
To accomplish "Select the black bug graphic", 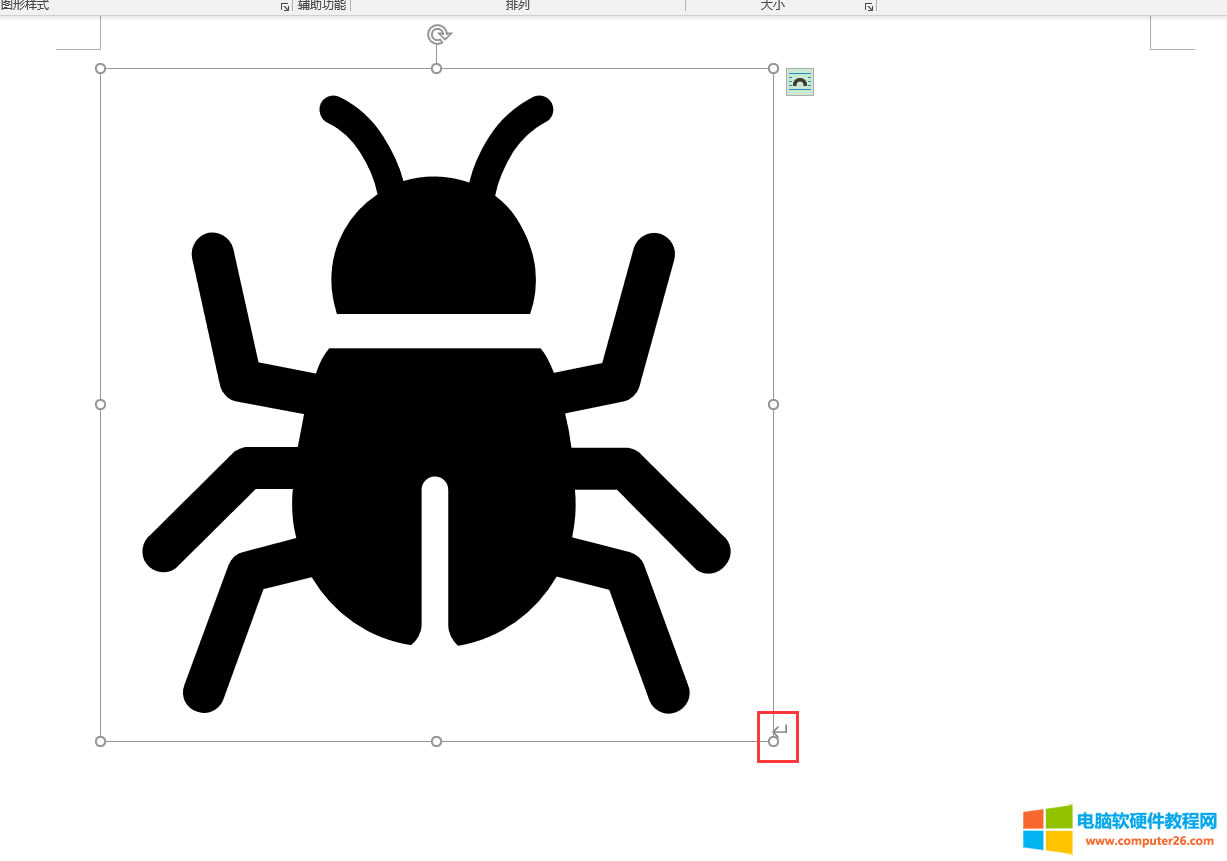I will point(436,450).
